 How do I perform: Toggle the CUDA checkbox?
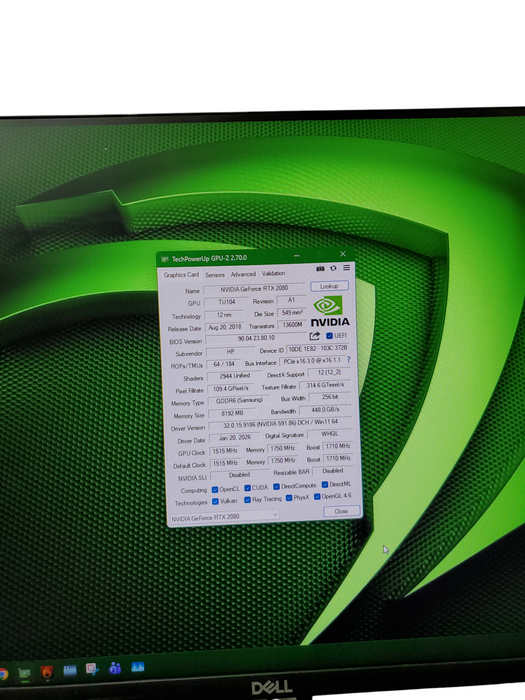(x=247, y=488)
